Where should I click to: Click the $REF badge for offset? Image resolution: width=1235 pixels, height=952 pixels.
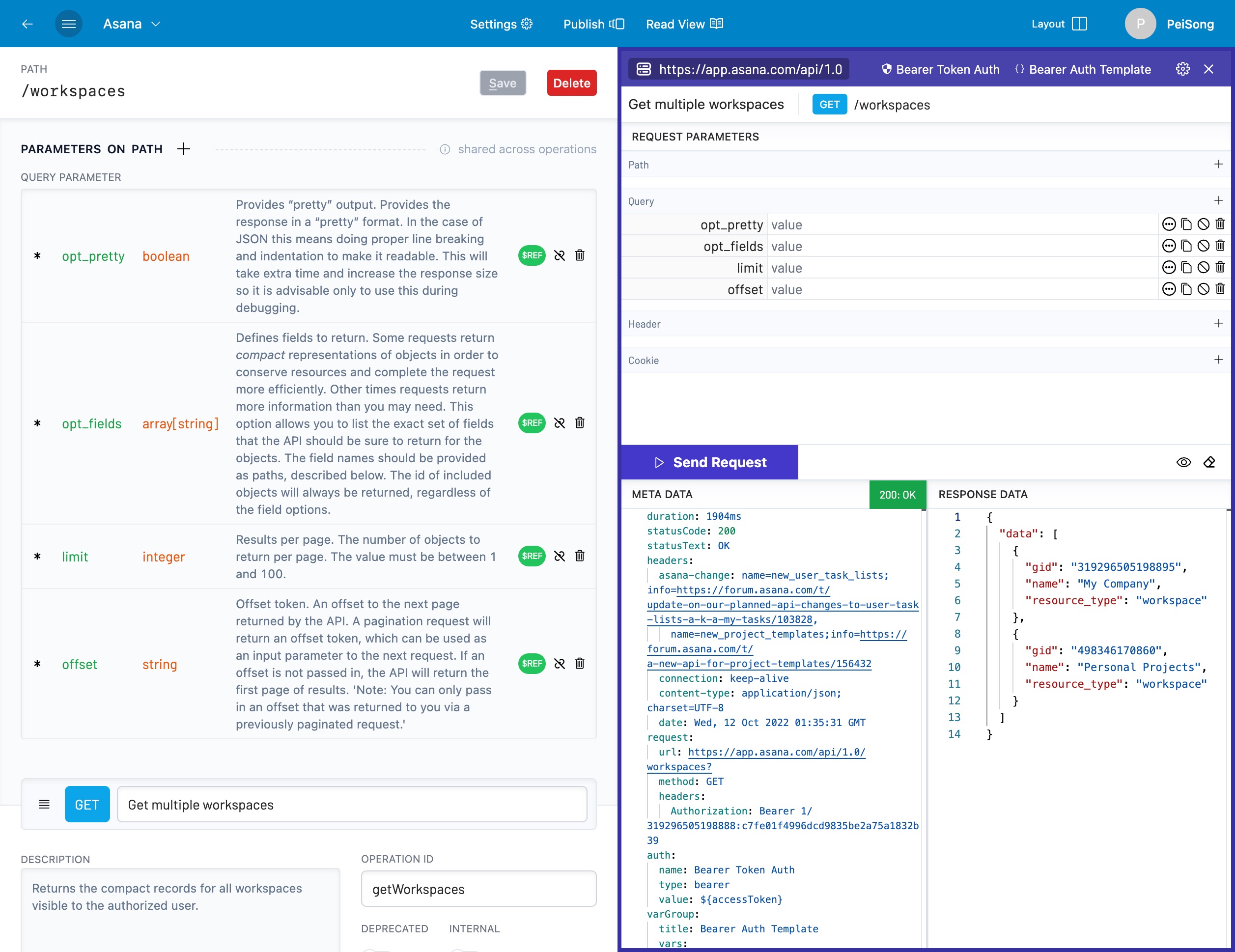pyautogui.click(x=532, y=664)
